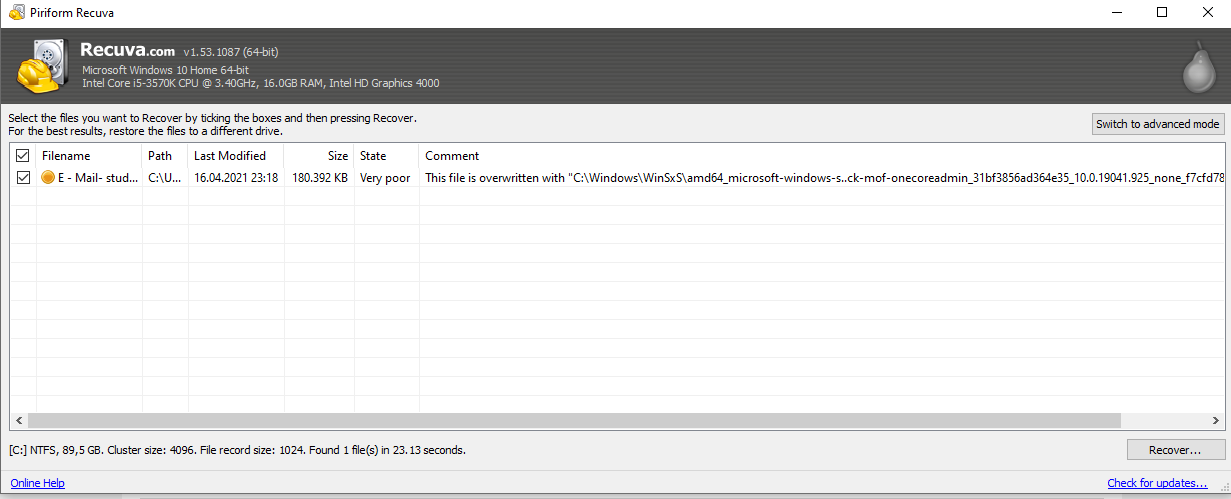Toggle the select-all checkbox in header row
Screen dimensions: 1231x499
point(22,156)
